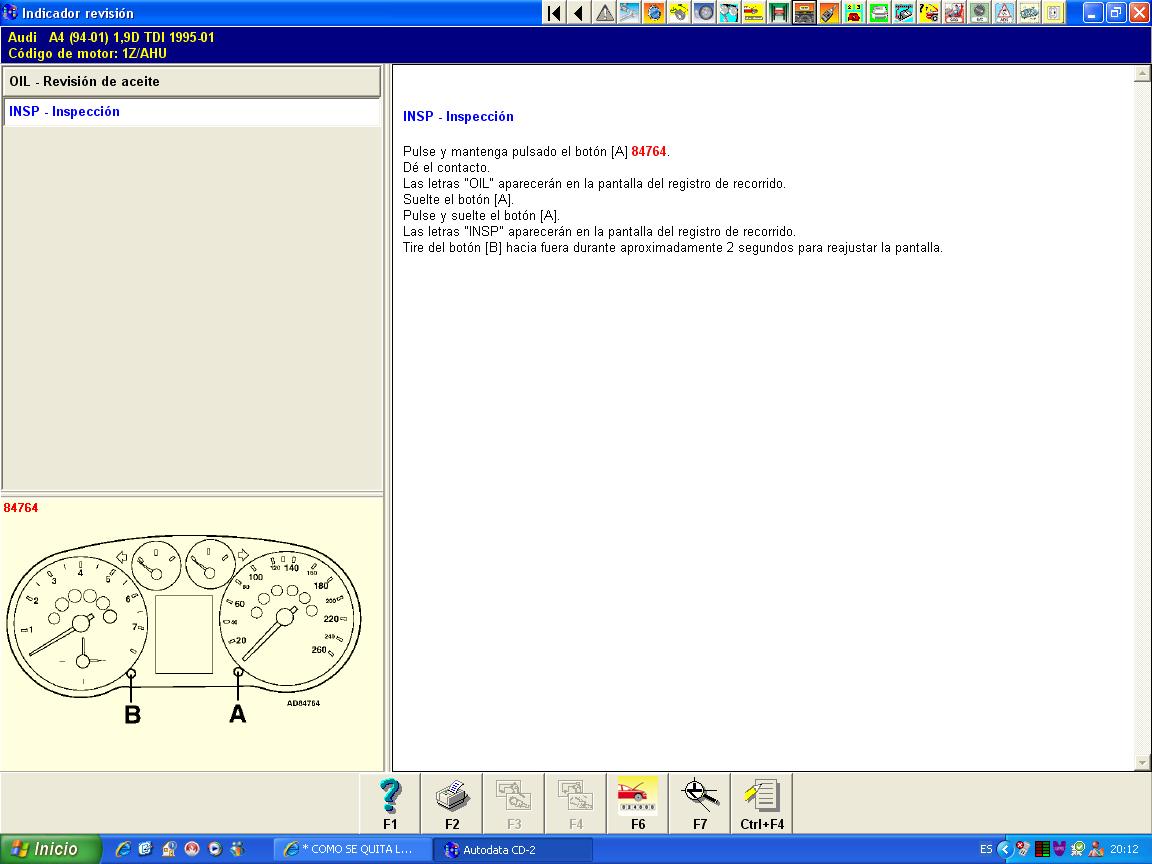Open the blue gear on orange icon
1152x864 pixels.
[x=654, y=12]
